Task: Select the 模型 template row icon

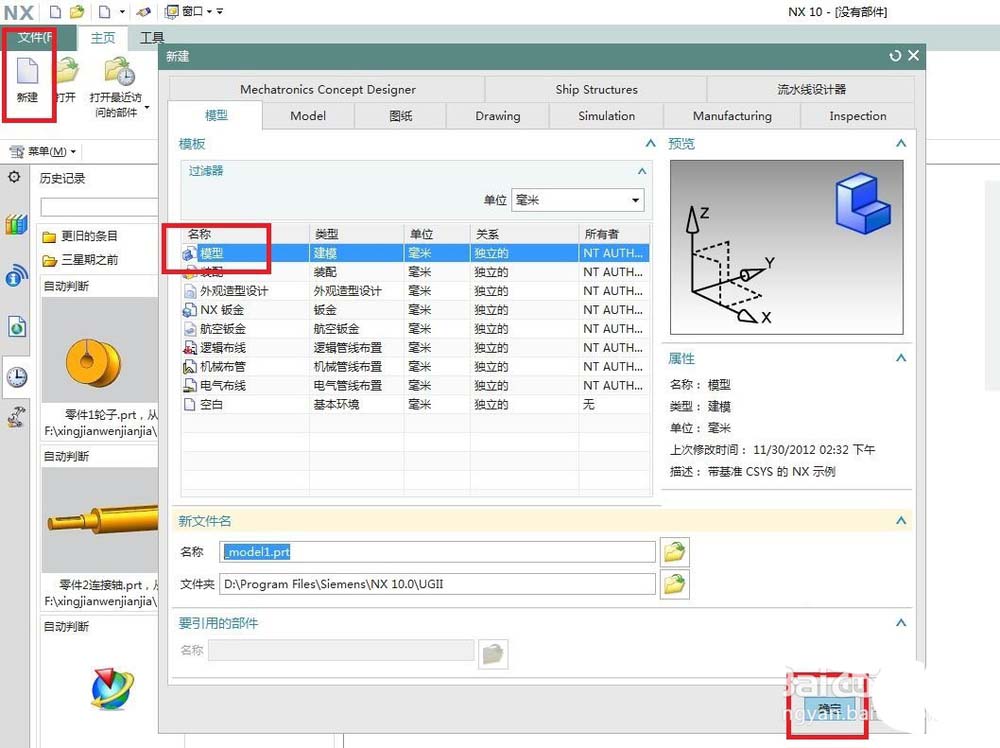Action: coord(189,253)
